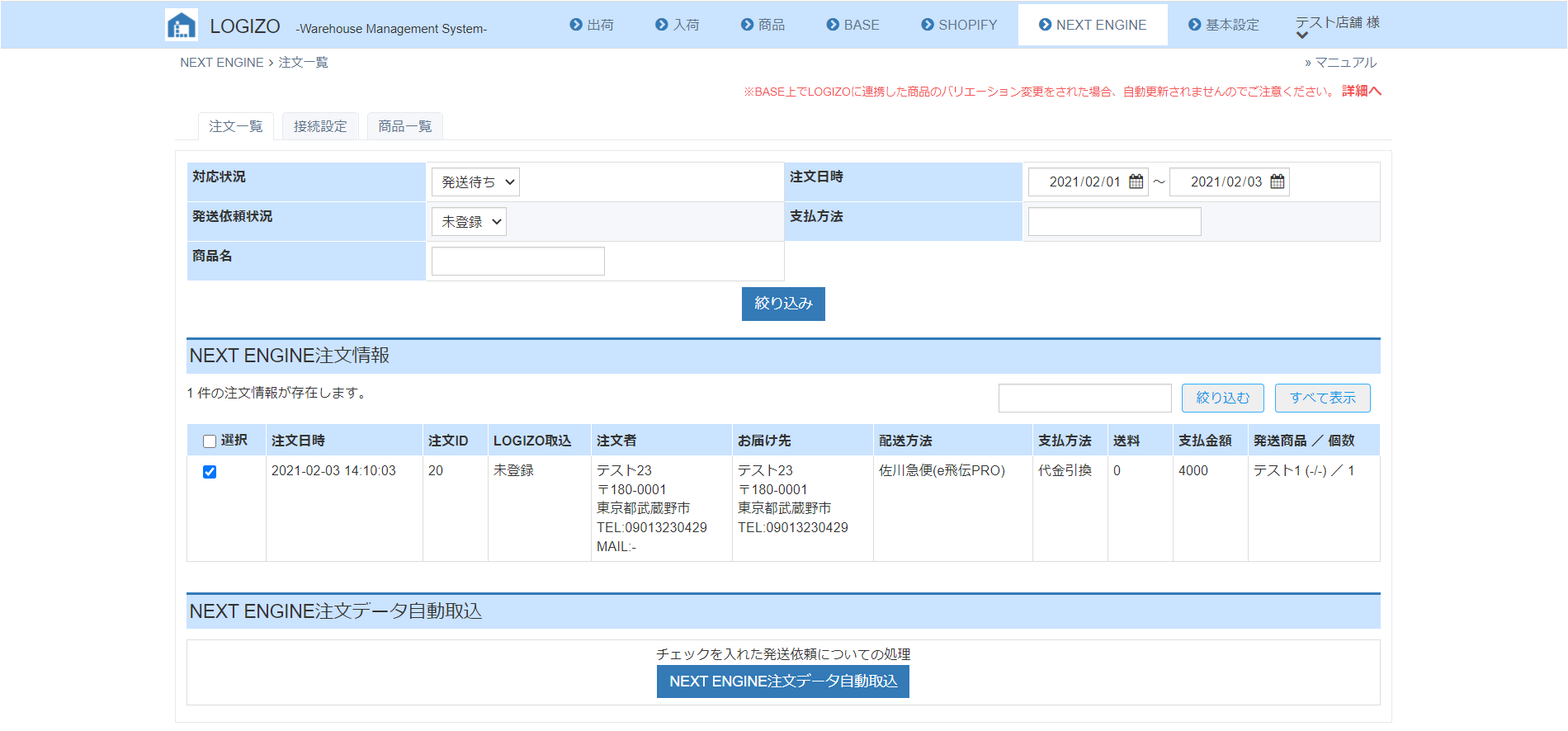Switch to the 接続設定 tab

[x=320, y=126]
